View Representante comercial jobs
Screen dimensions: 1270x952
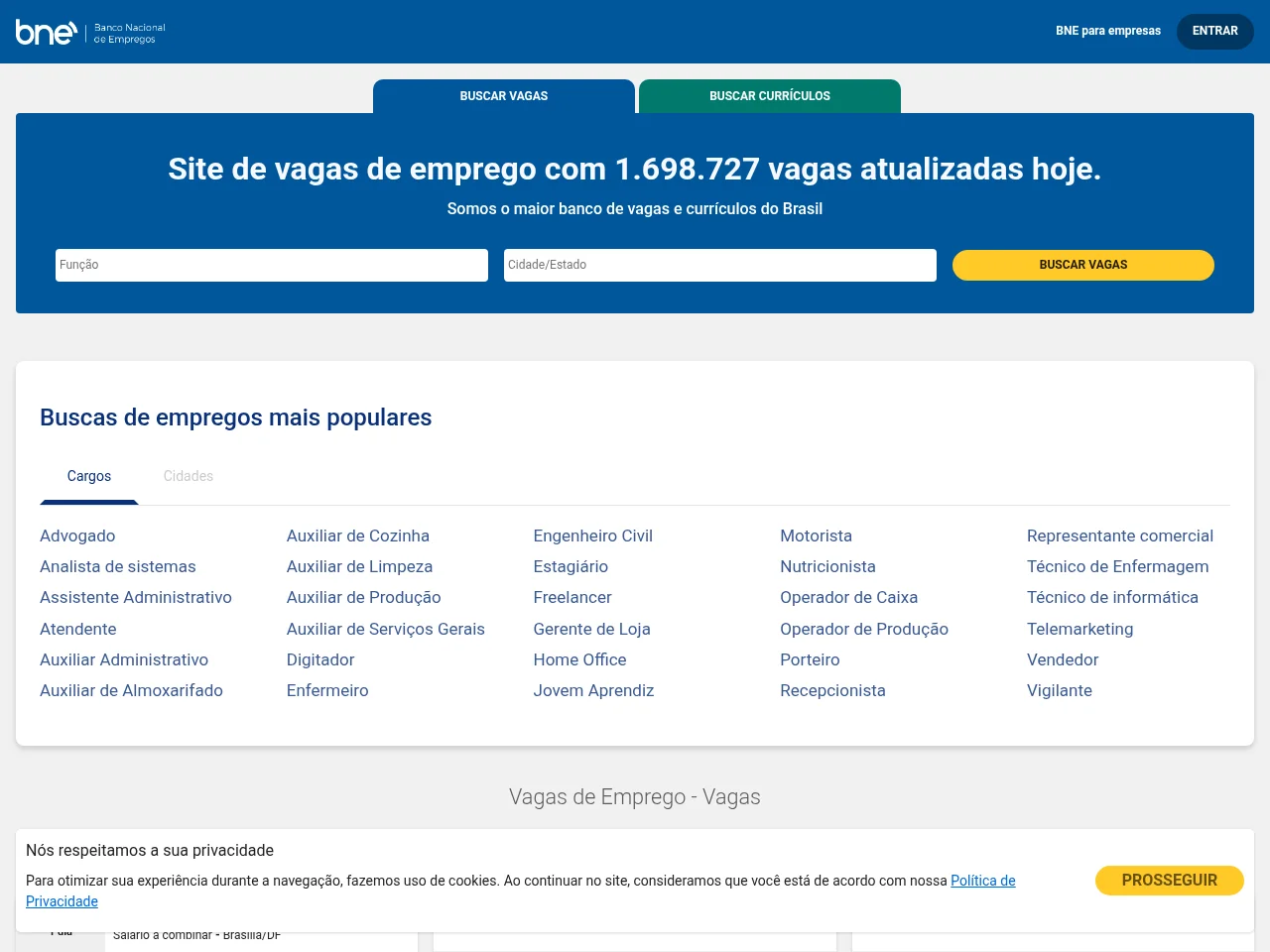(x=1120, y=535)
